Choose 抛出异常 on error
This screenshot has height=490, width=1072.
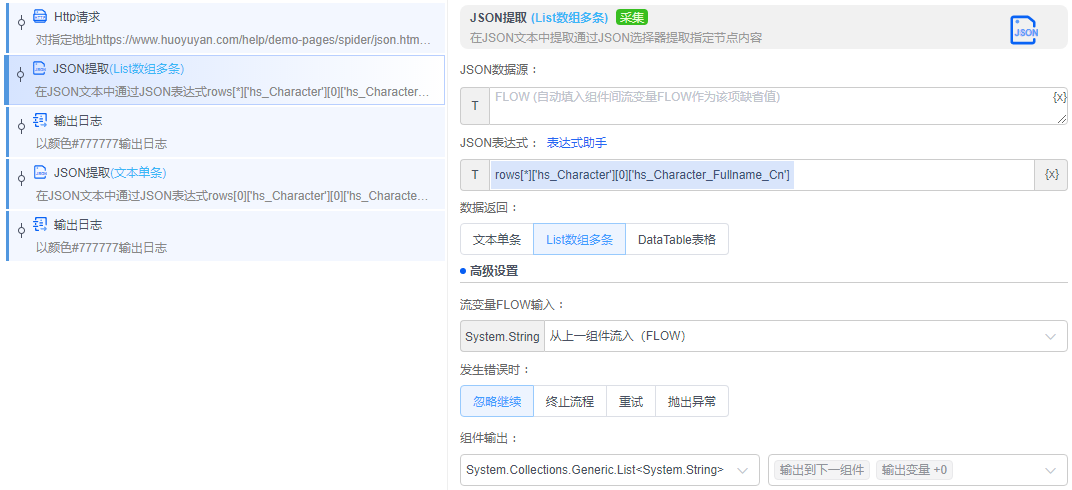[692, 401]
